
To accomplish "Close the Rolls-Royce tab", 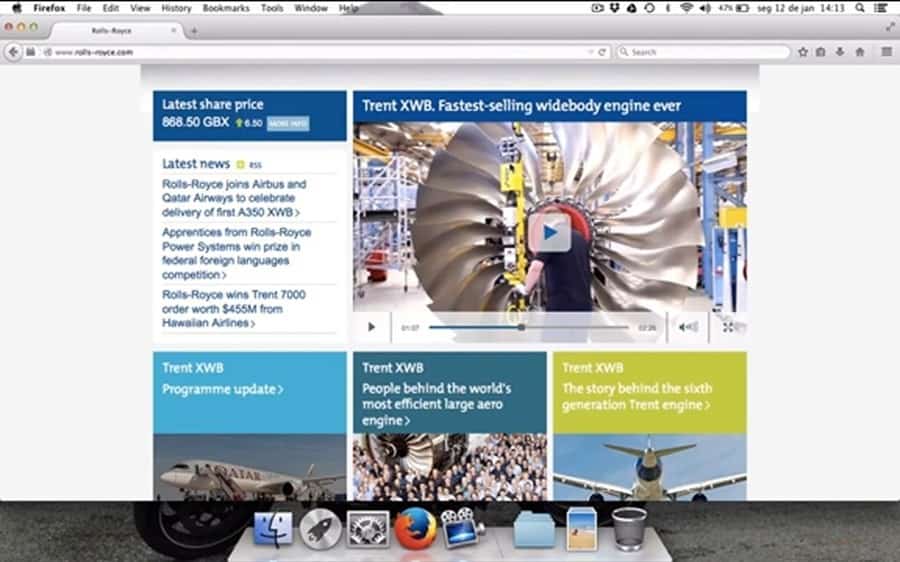I will [174, 30].
